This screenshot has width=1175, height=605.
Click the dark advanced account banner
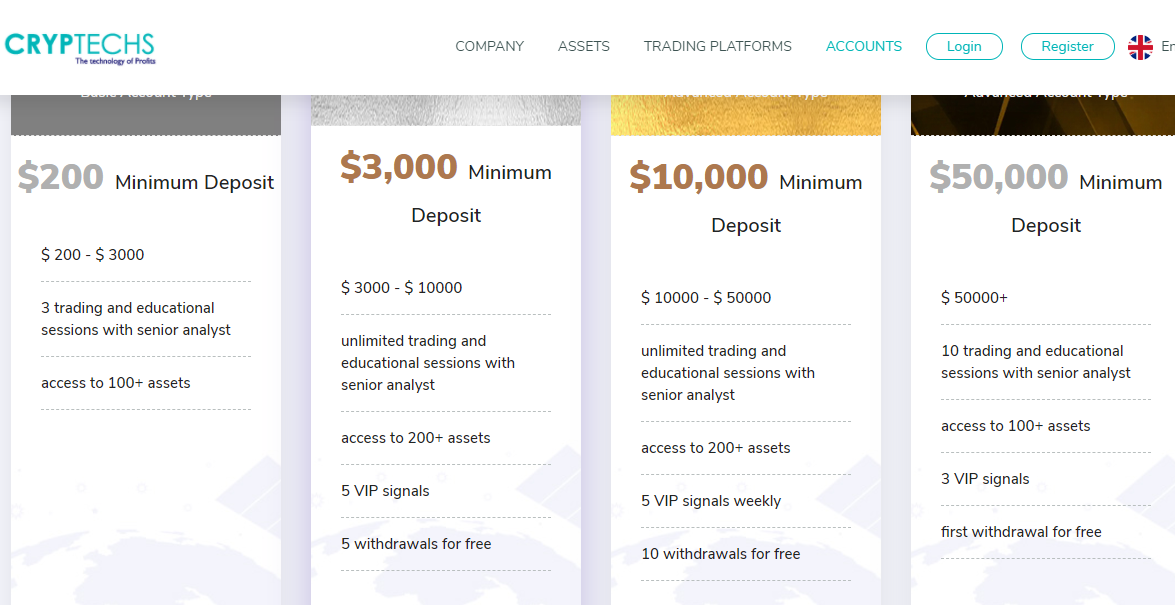(1042, 115)
